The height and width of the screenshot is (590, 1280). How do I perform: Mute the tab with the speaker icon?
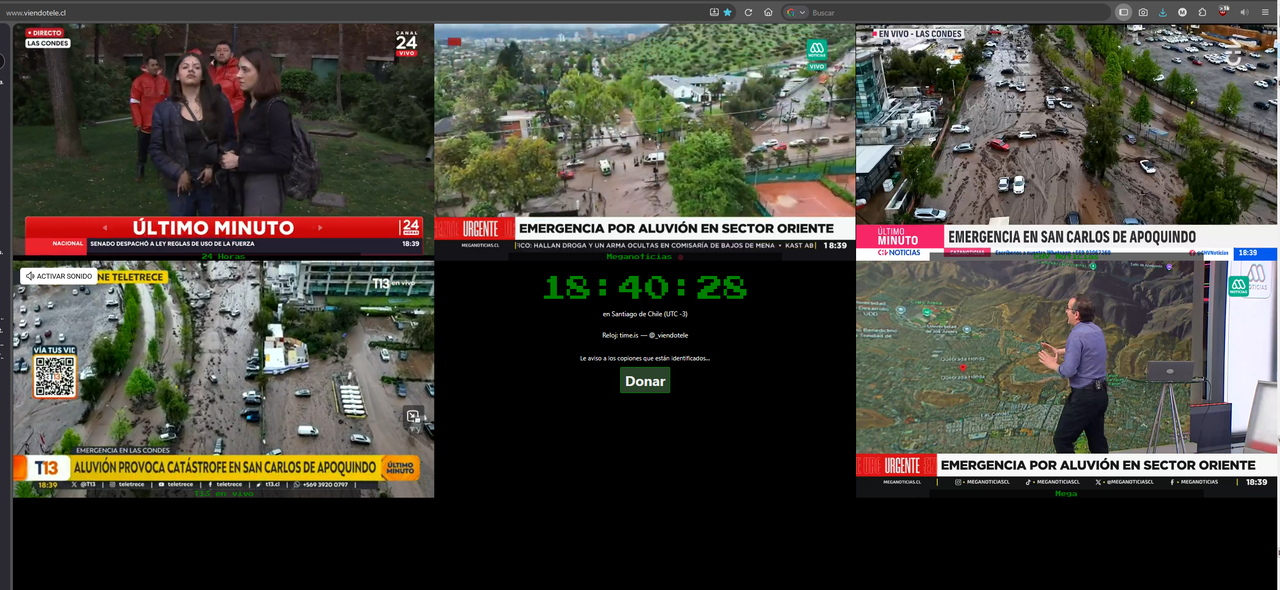1244,12
